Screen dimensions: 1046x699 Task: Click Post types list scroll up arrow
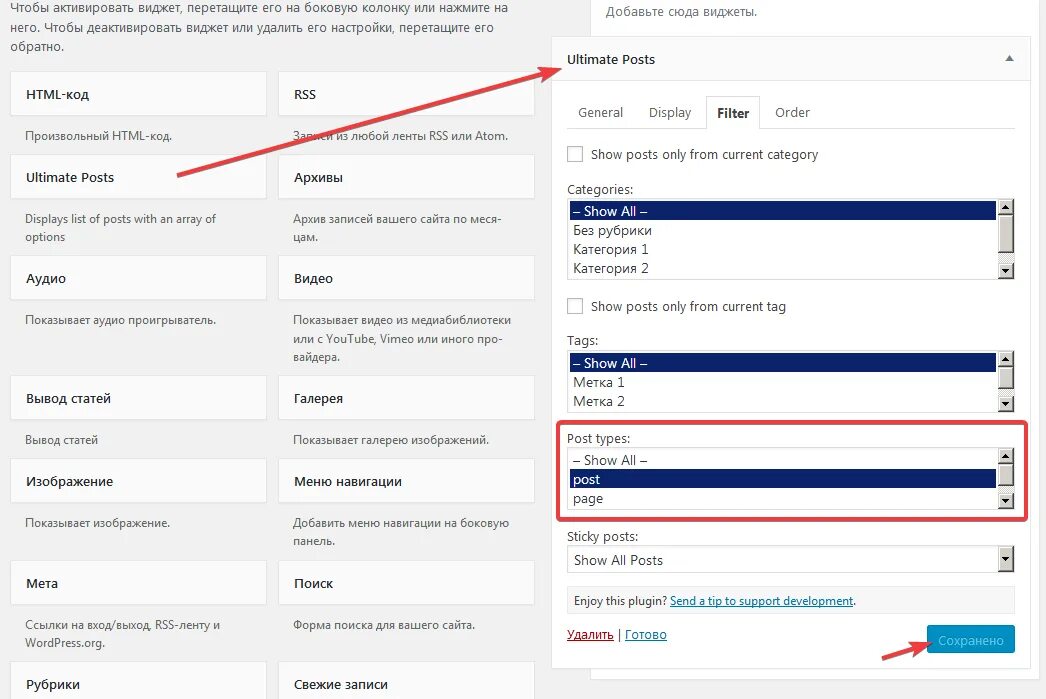tap(1005, 456)
